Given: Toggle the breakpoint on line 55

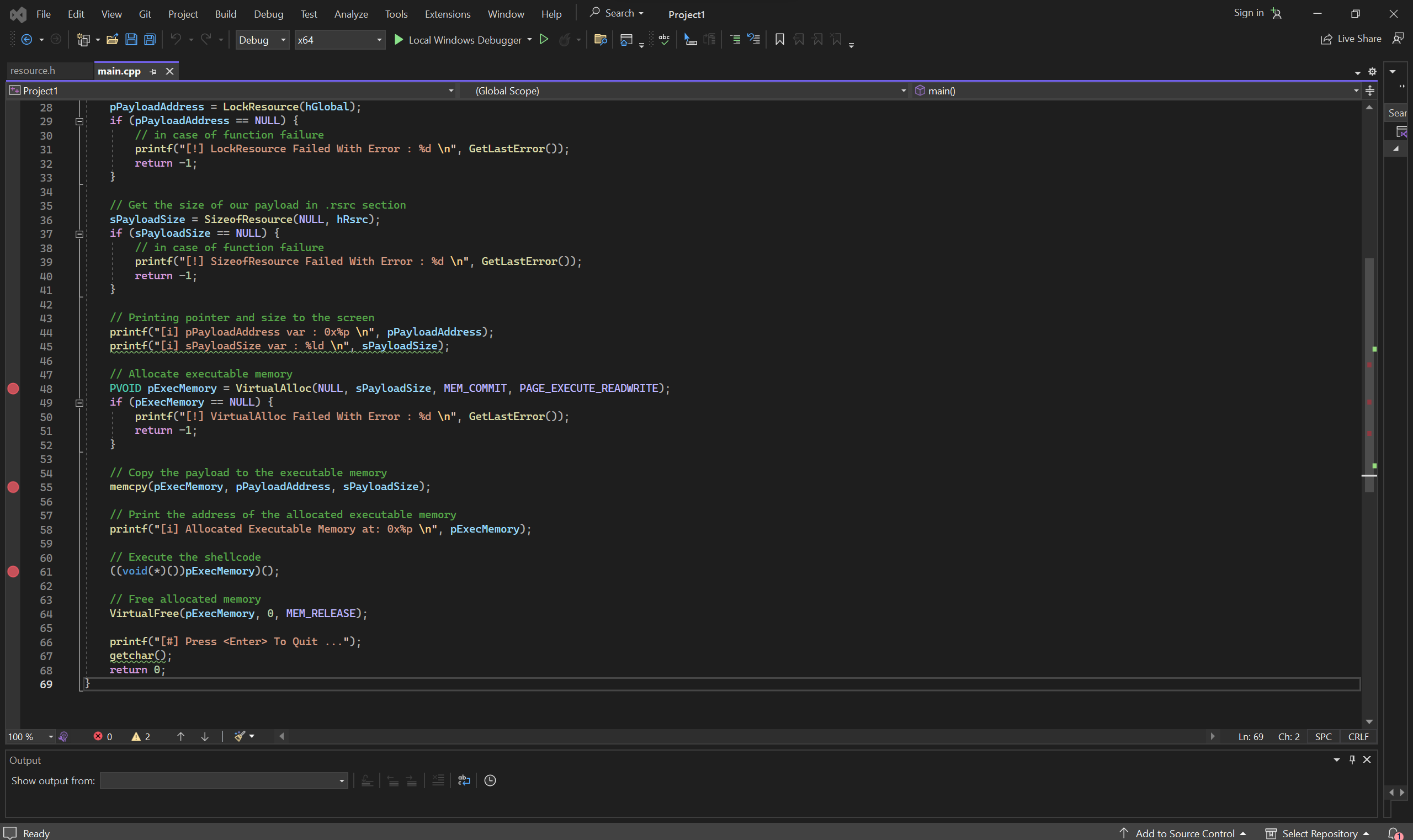Looking at the screenshot, I should point(13,487).
